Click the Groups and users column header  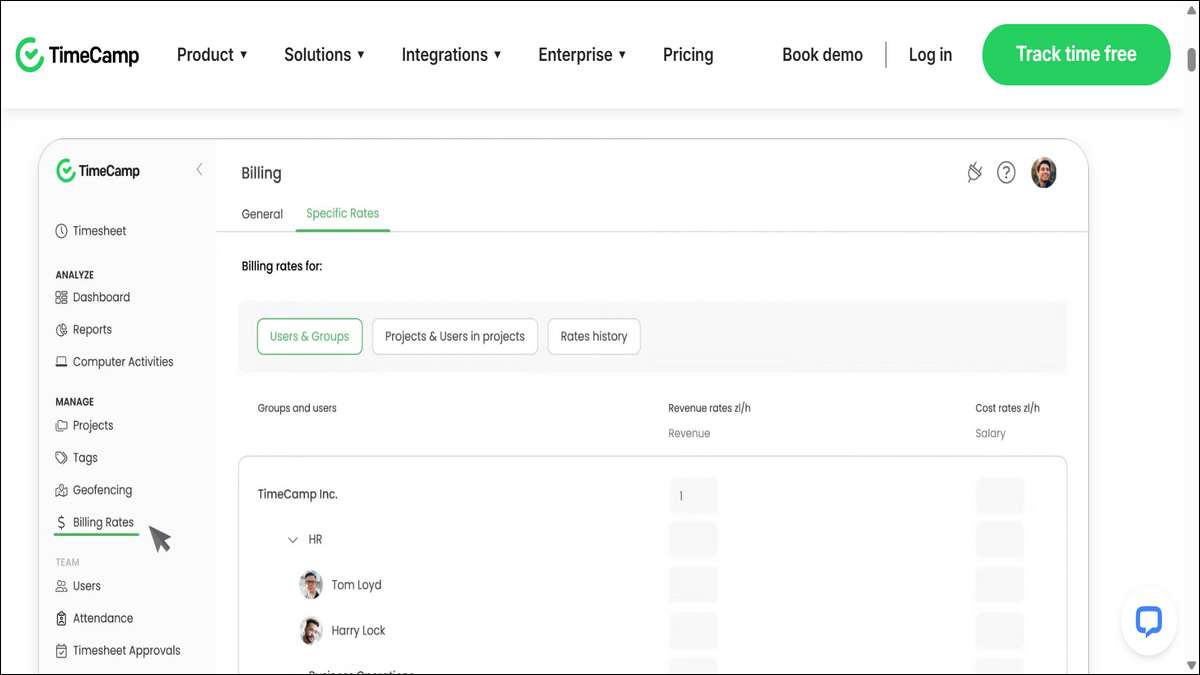(x=297, y=408)
